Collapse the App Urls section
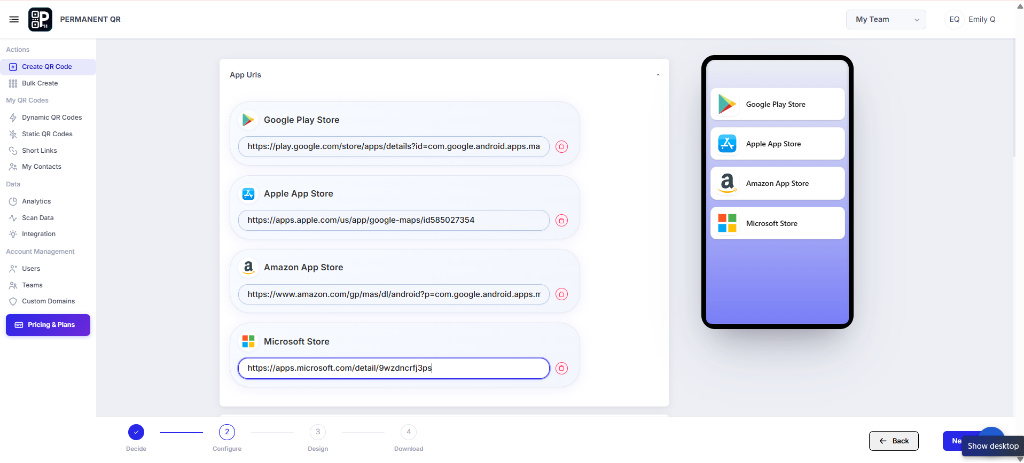This screenshot has height=463, width=1024. pos(658,75)
